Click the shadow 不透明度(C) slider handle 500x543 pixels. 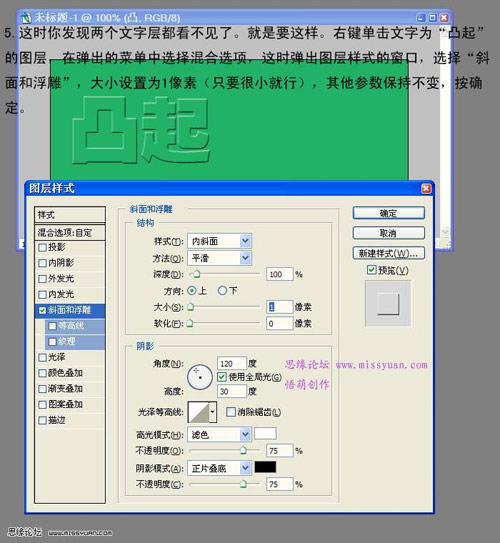click(243, 484)
